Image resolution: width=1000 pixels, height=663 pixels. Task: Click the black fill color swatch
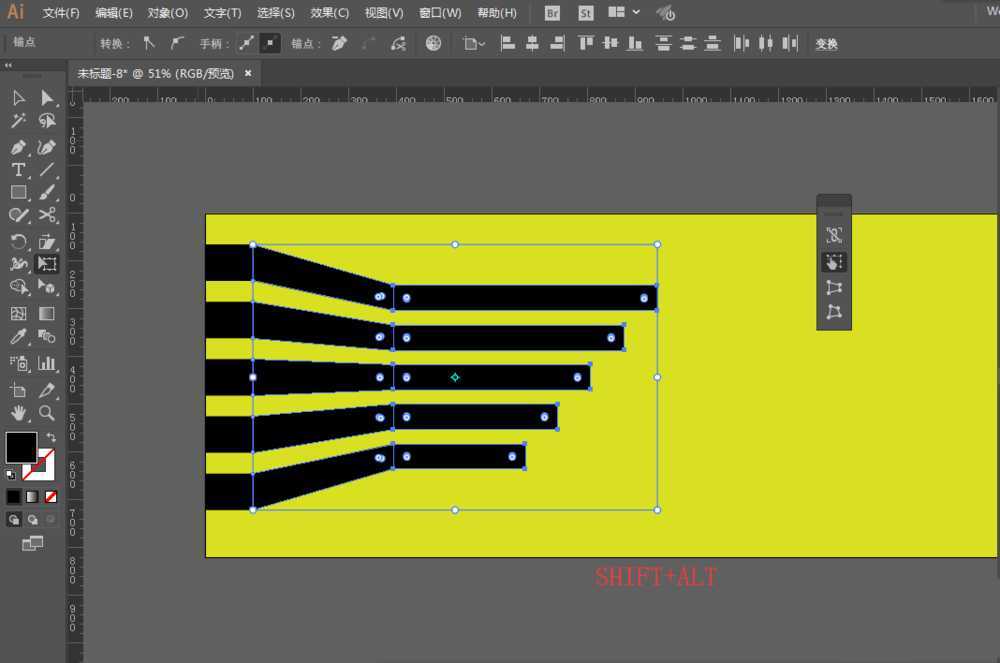21,448
